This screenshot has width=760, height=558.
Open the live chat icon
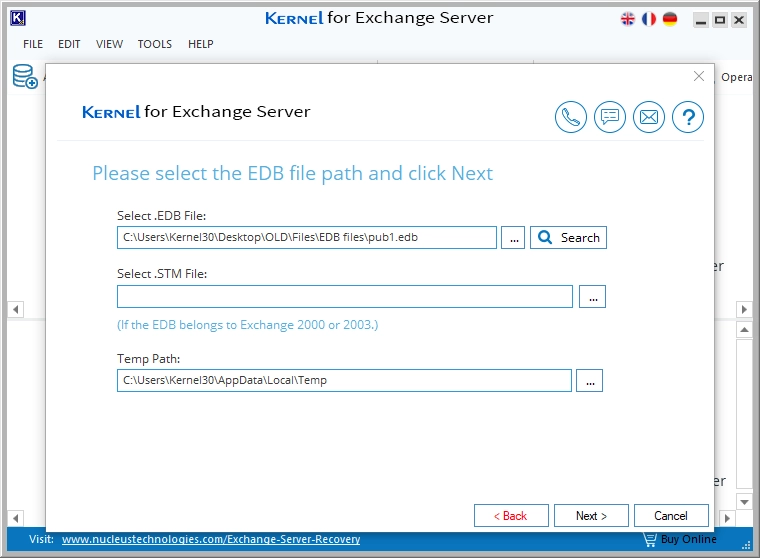610,117
